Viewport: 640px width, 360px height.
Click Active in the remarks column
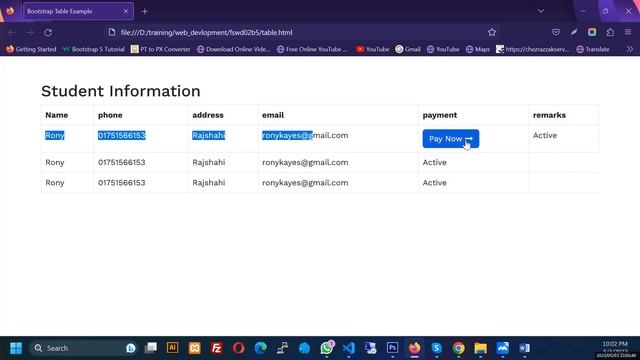click(545, 136)
